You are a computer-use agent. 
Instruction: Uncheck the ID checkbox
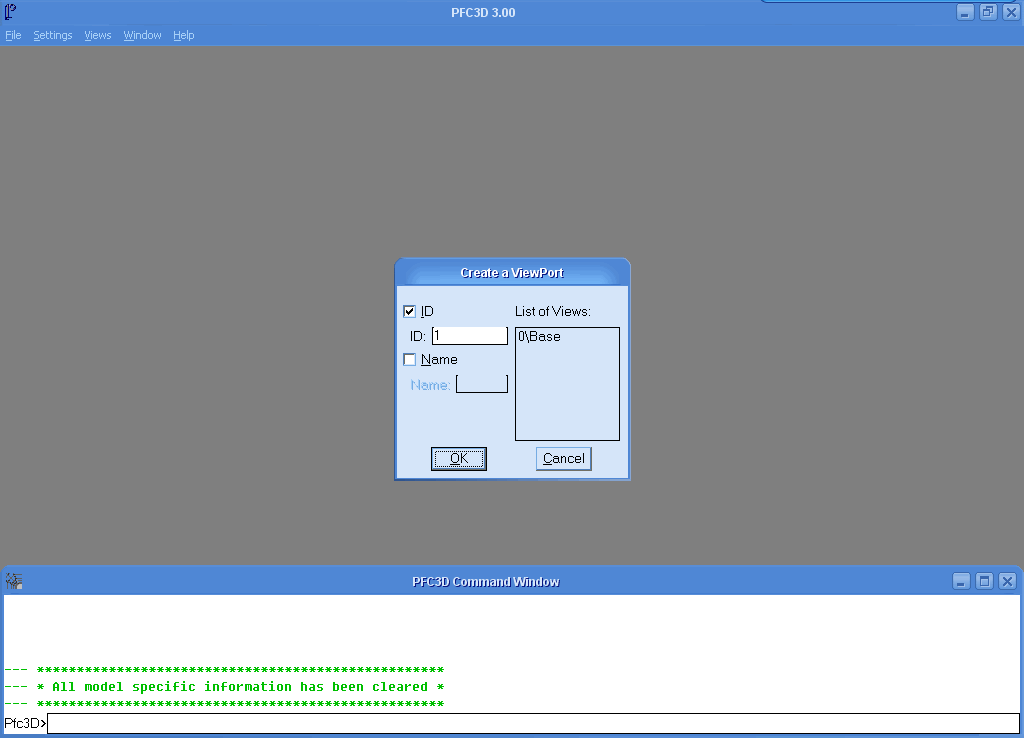coord(409,312)
